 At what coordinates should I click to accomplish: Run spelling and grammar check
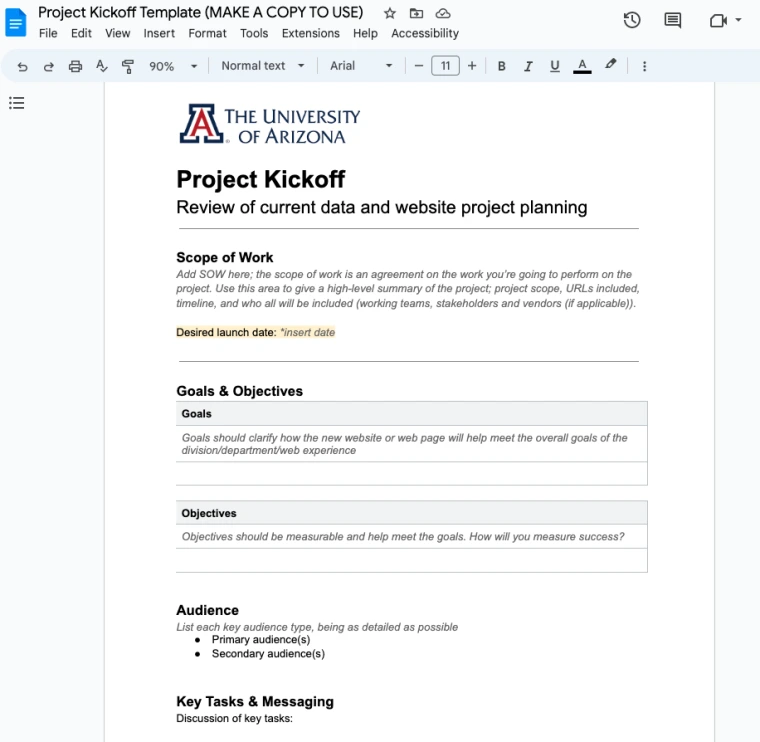pyautogui.click(x=101, y=66)
